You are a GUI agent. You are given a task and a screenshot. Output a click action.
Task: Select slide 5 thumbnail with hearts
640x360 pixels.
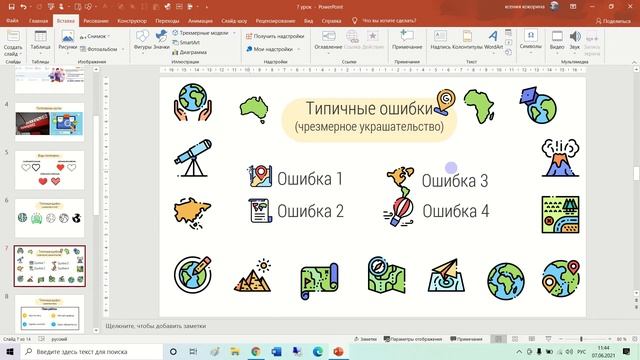(x=49, y=170)
